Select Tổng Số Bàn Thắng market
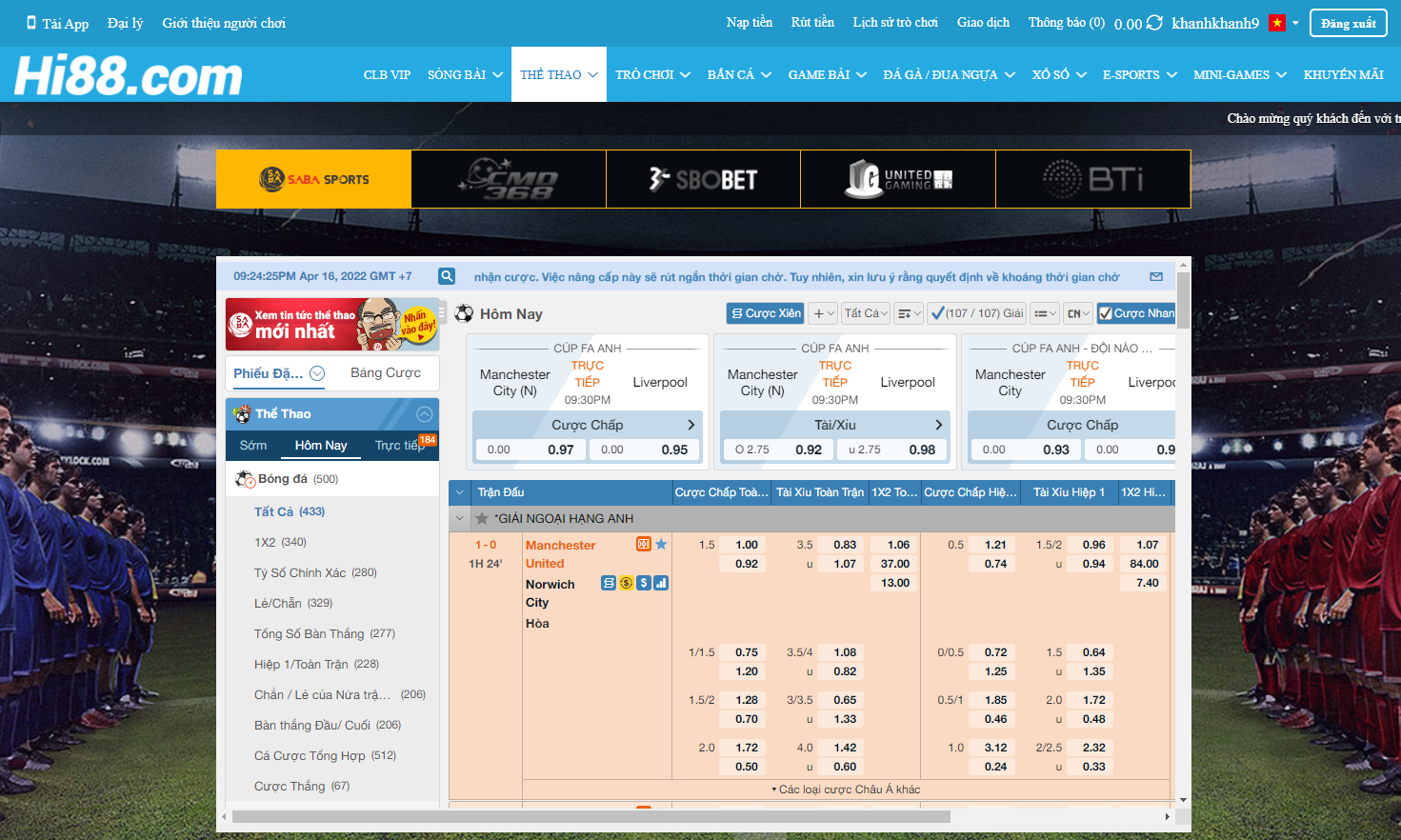The height and width of the screenshot is (840, 1401). point(324,633)
